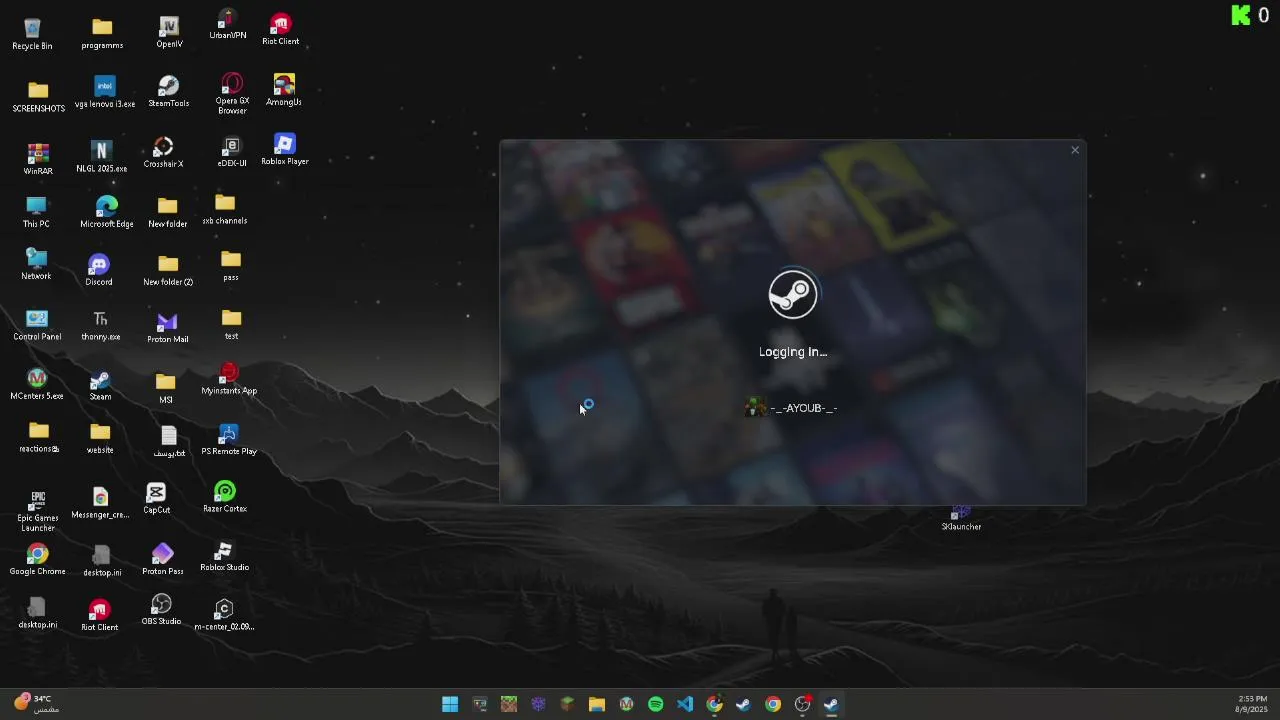
Task: Select the Steam desktop shortcut
Action: [100, 386]
